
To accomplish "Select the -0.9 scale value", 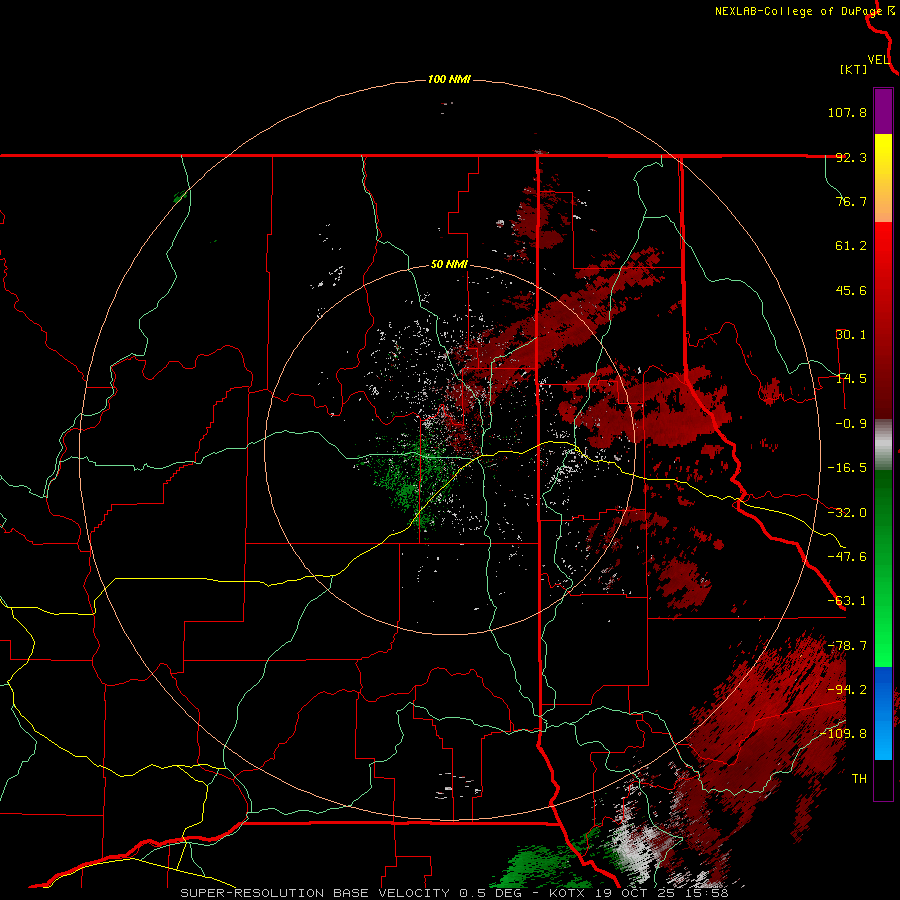I will tap(851, 424).
